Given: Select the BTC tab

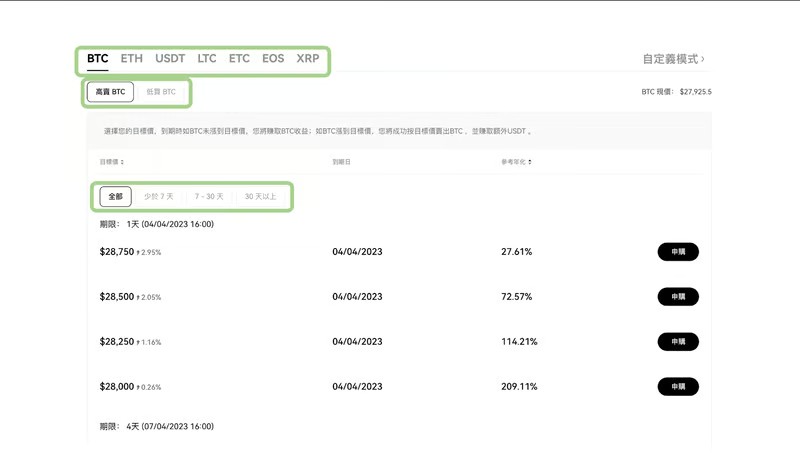Looking at the screenshot, I should point(97,59).
